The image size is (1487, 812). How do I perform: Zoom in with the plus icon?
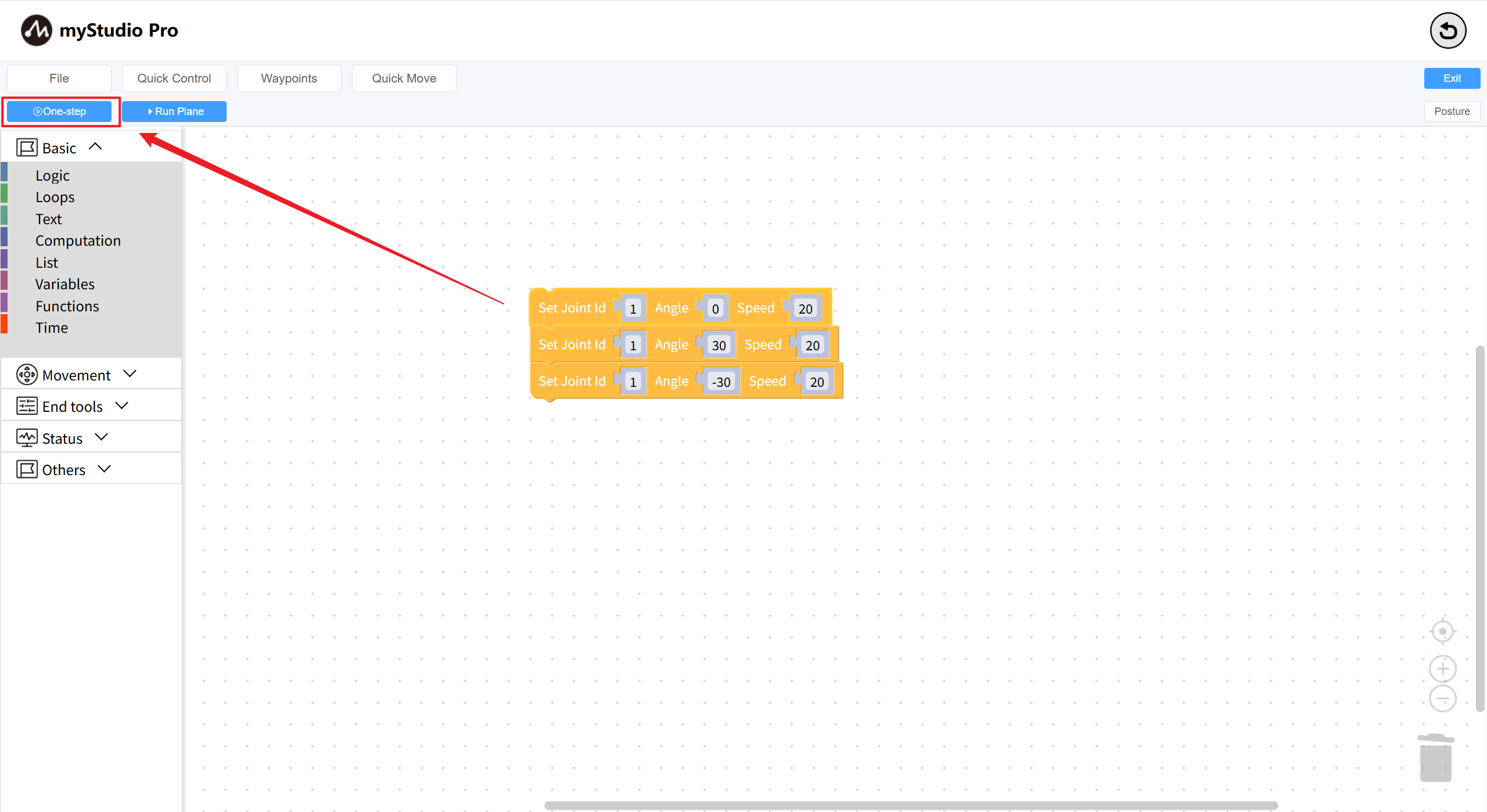click(x=1442, y=669)
